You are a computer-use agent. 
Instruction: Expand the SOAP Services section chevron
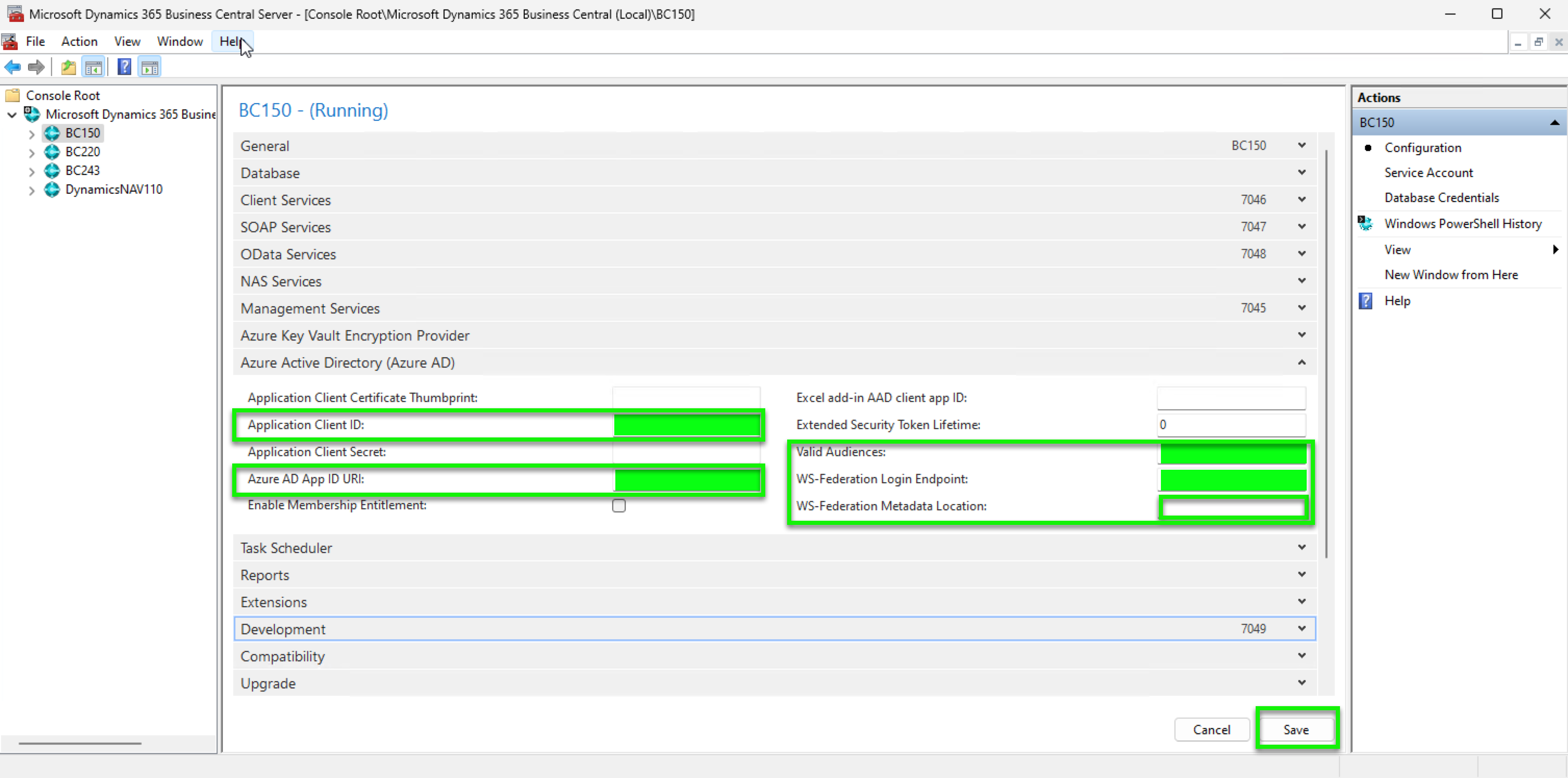pyautogui.click(x=1301, y=227)
